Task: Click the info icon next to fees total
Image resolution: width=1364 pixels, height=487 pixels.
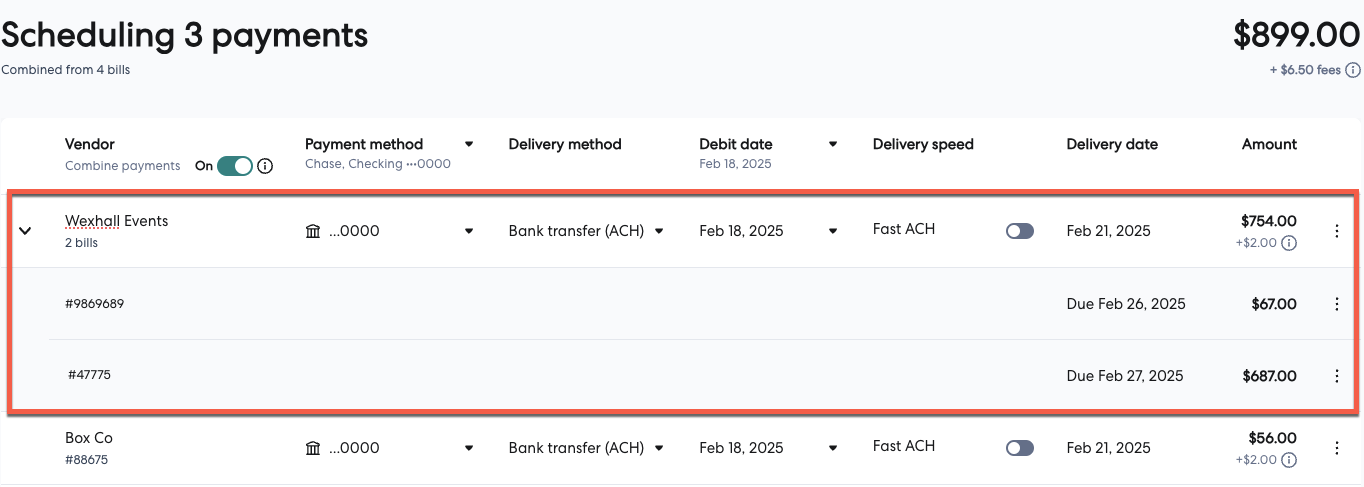Action: tap(1353, 70)
